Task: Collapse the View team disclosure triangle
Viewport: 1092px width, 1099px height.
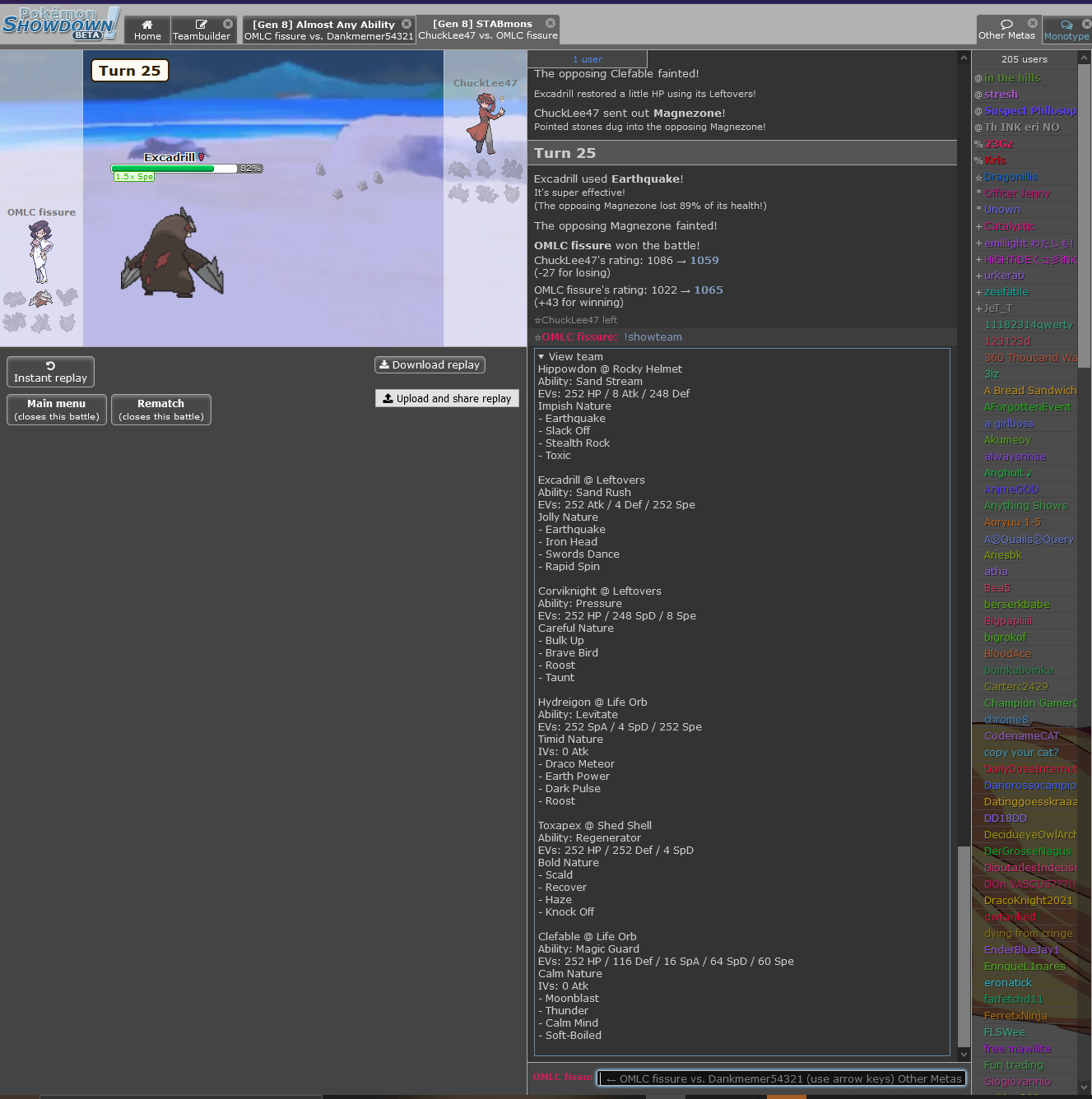Action: coord(541,357)
